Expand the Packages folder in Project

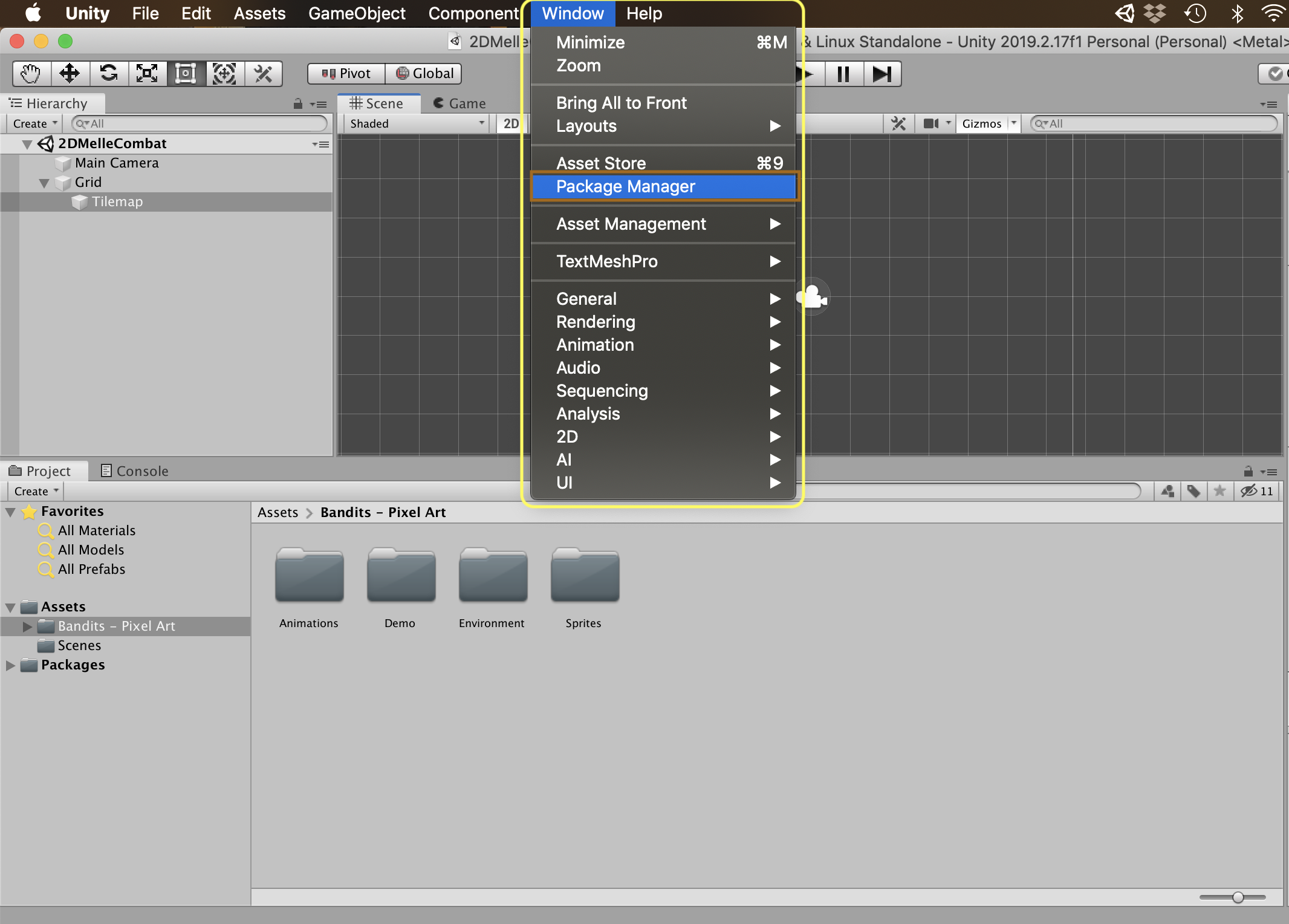click(10, 665)
